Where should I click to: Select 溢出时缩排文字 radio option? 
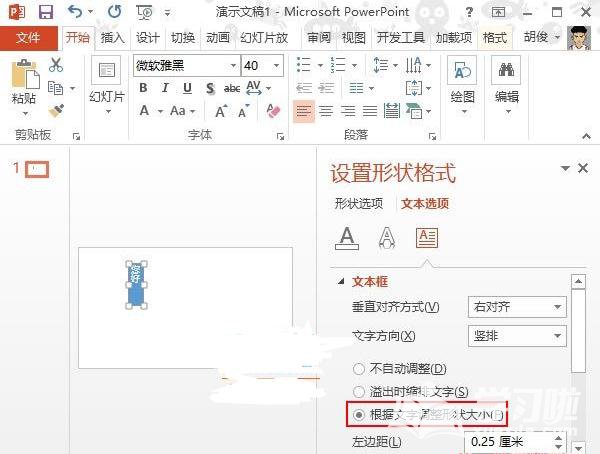point(360,391)
